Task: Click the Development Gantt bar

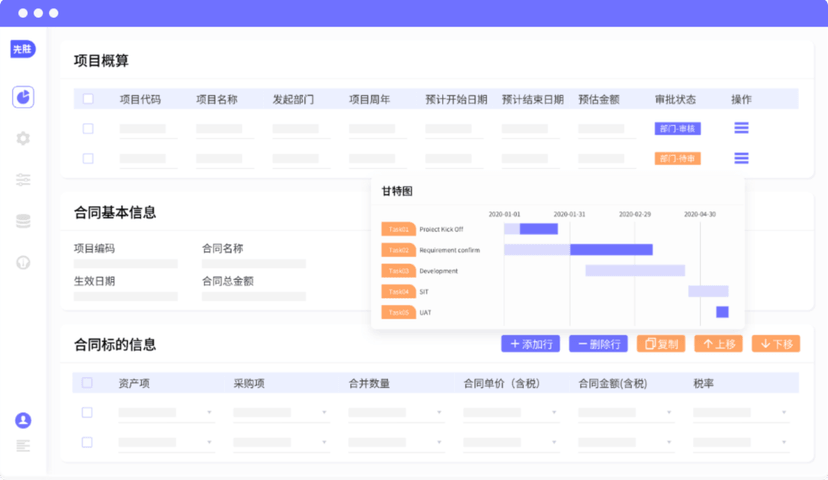Action: tap(635, 270)
